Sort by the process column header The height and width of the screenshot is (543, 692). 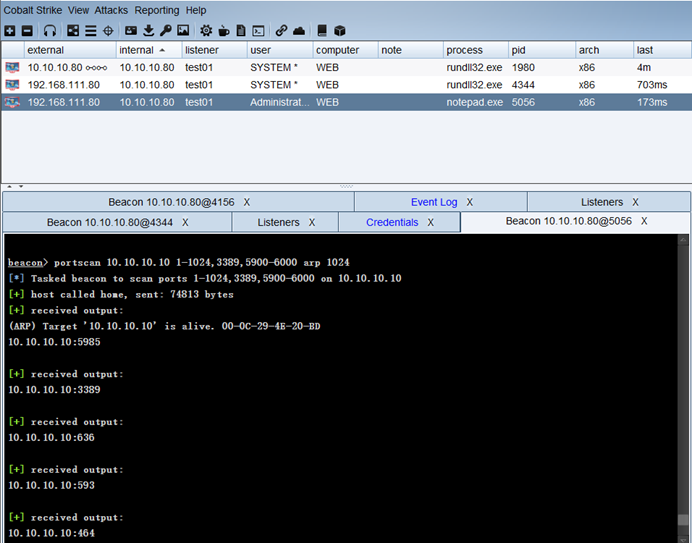(476, 50)
